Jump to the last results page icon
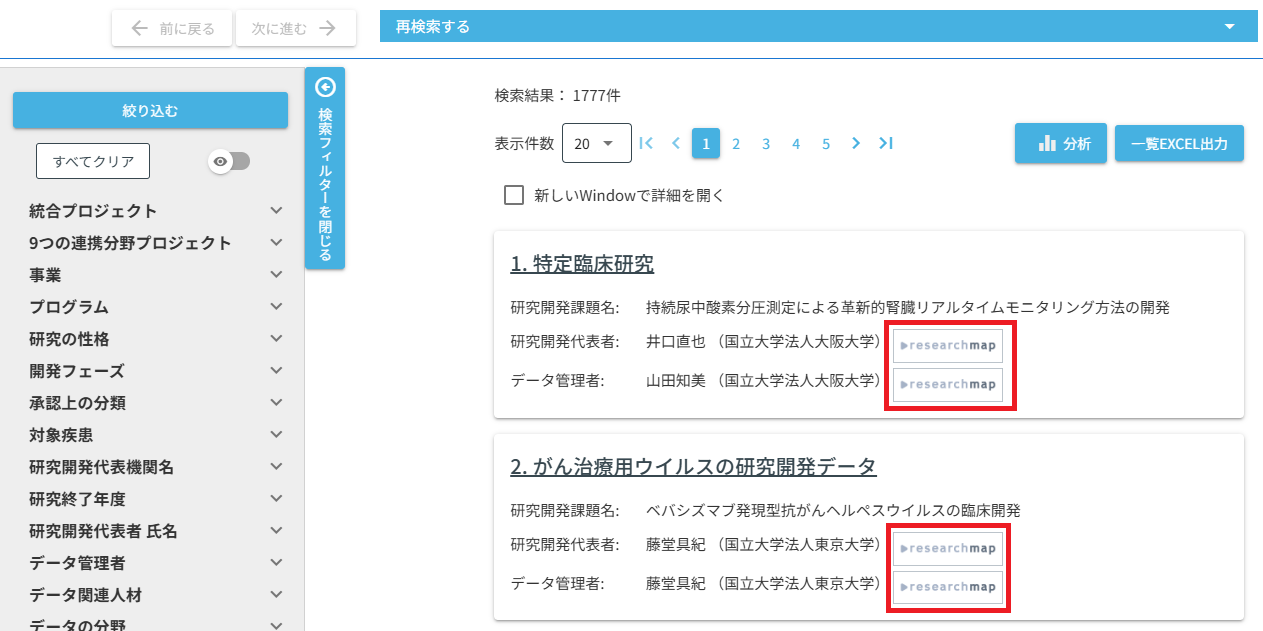1263x631 pixels. coord(885,143)
